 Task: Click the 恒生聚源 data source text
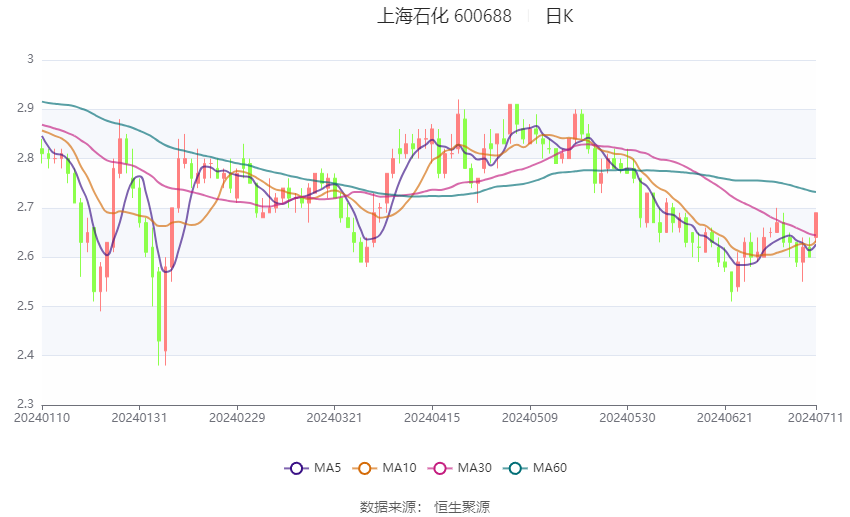(x=462, y=507)
